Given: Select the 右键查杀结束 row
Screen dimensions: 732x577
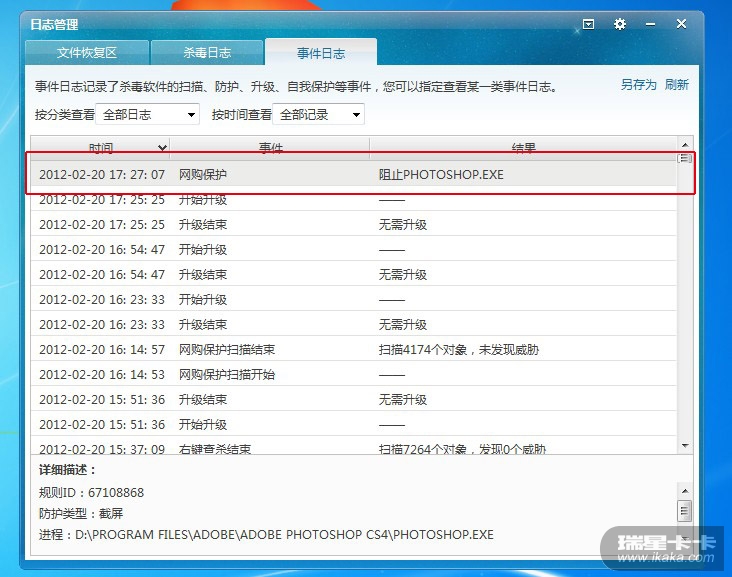Looking at the screenshot, I should click(353, 447).
